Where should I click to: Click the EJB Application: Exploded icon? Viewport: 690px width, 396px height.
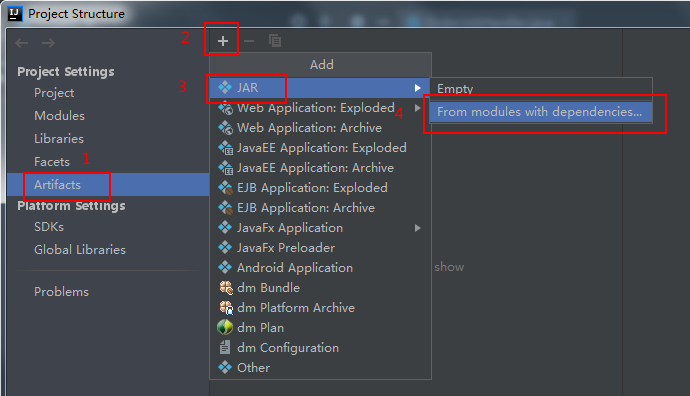pos(225,188)
